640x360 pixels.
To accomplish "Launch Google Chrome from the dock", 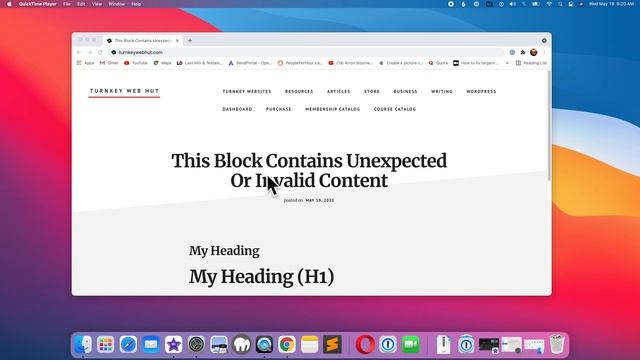I will pos(287,345).
